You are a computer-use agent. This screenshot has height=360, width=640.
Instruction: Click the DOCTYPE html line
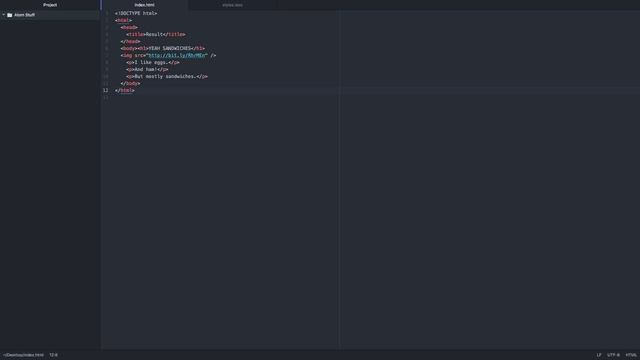point(136,13)
